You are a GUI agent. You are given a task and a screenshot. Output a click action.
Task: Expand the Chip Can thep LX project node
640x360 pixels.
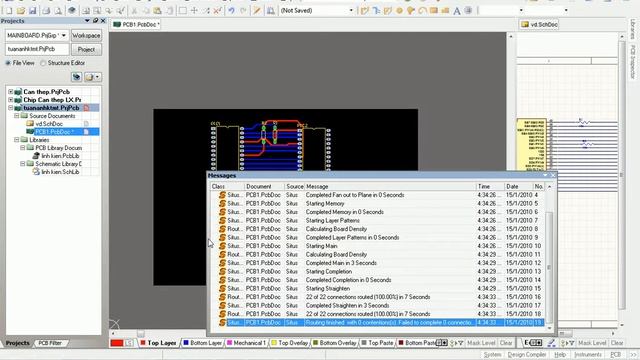click(10, 100)
